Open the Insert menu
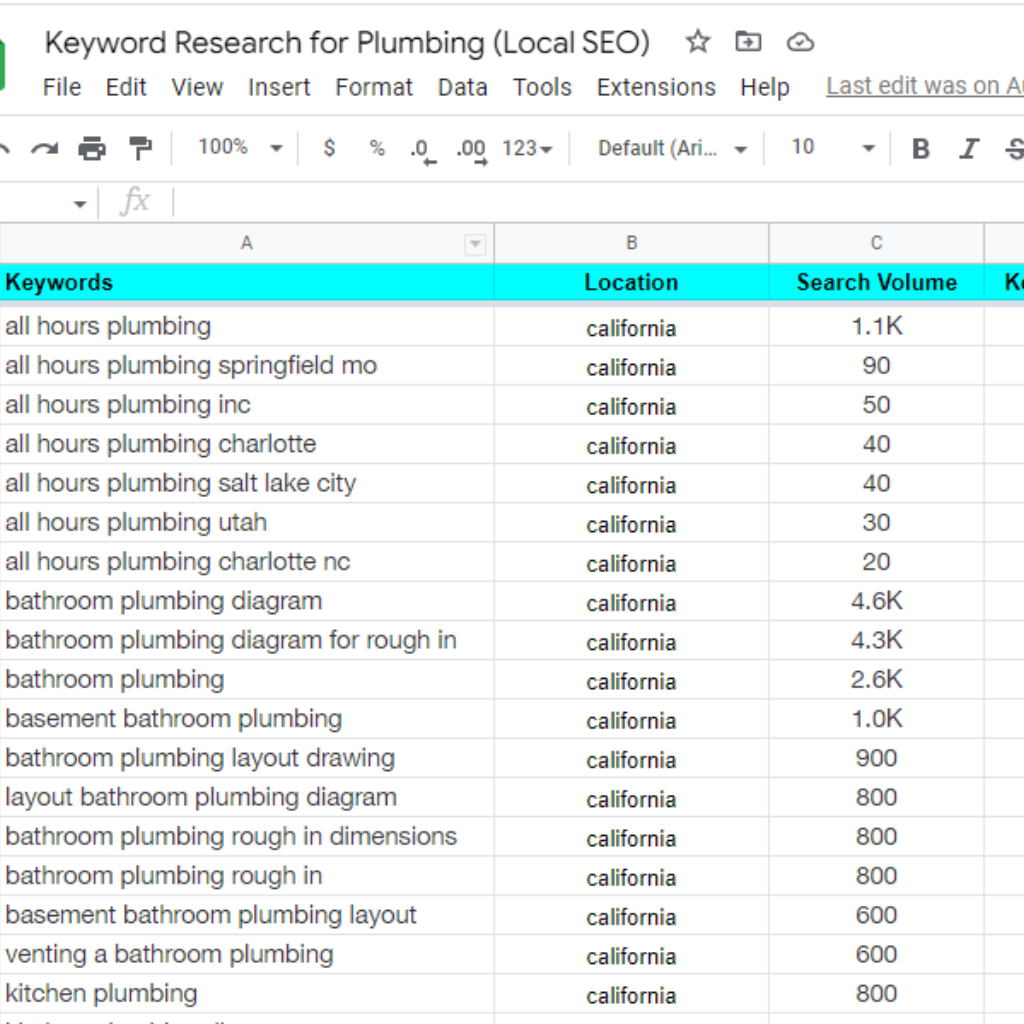The image size is (1024, 1024). (279, 87)
